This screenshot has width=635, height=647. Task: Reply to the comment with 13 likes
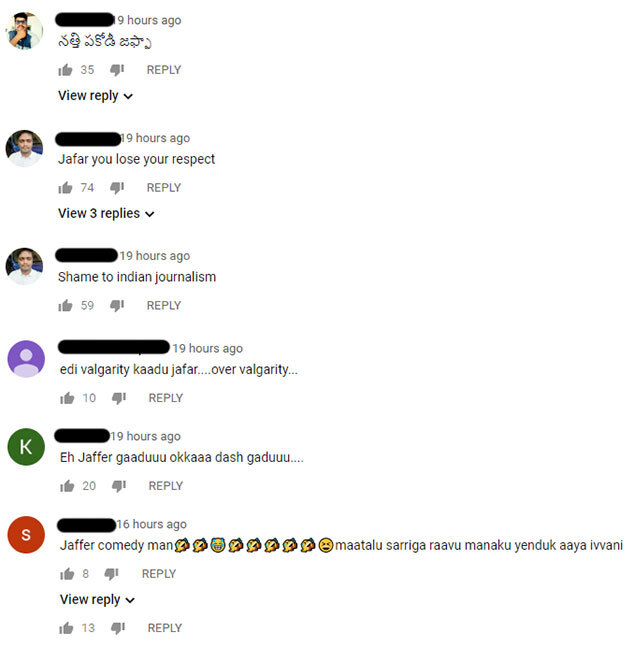[165, 628]
